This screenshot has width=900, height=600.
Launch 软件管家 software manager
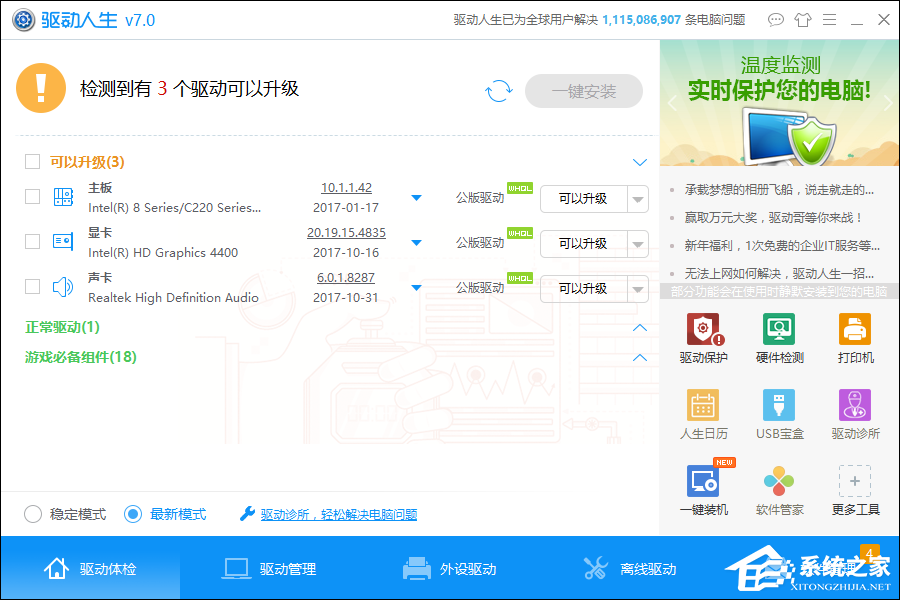pyautogui.click(x=779, y=488)
